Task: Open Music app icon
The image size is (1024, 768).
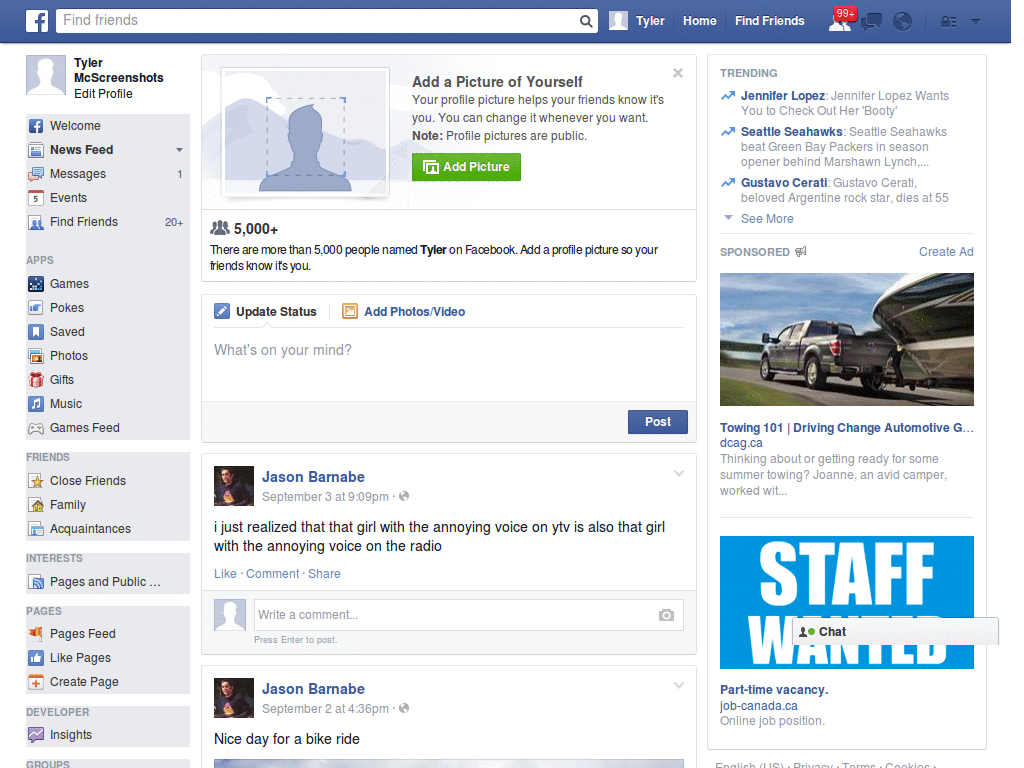Action: pyautogui.click(x=36, y=404)
